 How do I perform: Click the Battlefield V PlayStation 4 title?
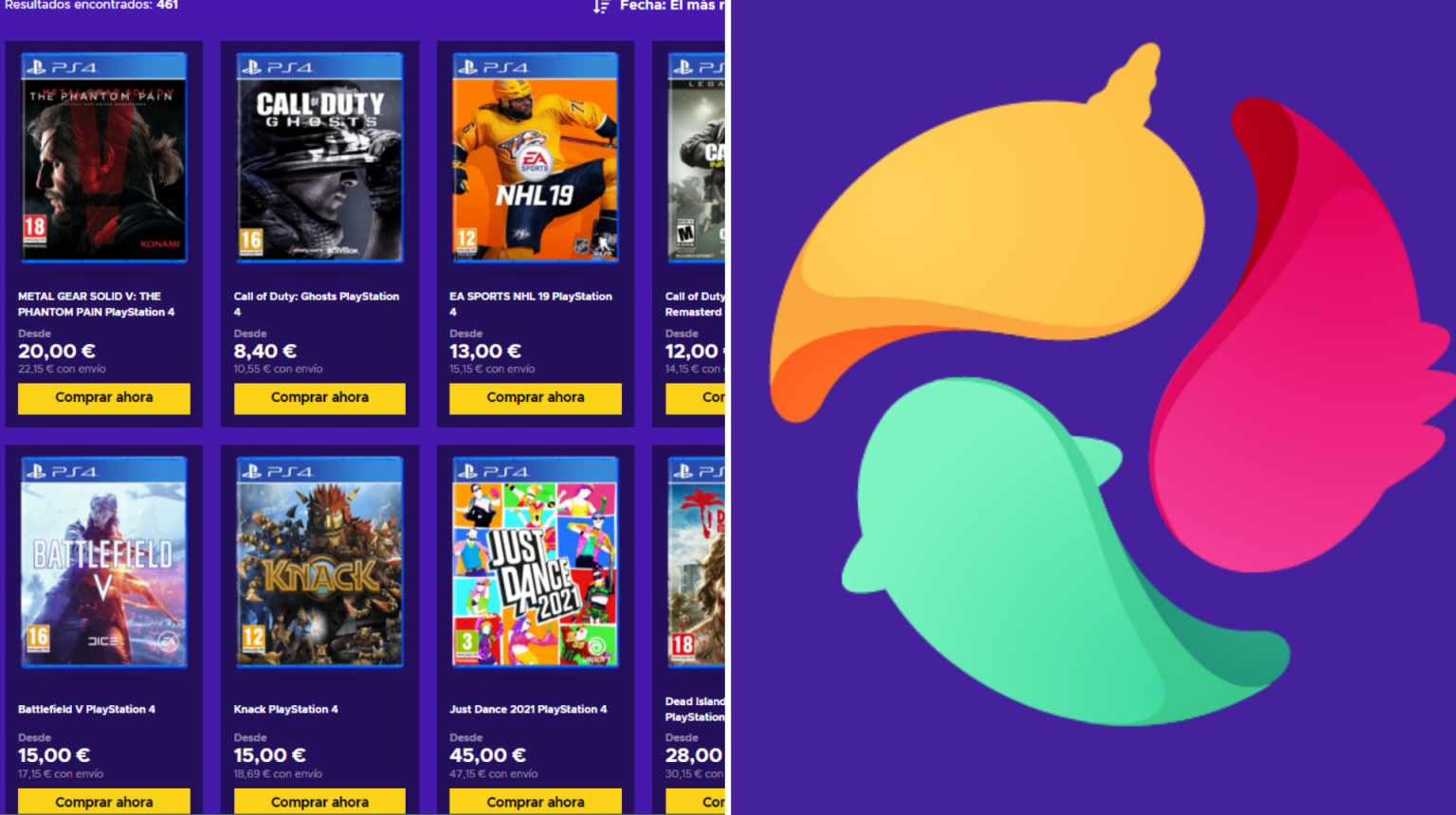[x=86, y=709]
